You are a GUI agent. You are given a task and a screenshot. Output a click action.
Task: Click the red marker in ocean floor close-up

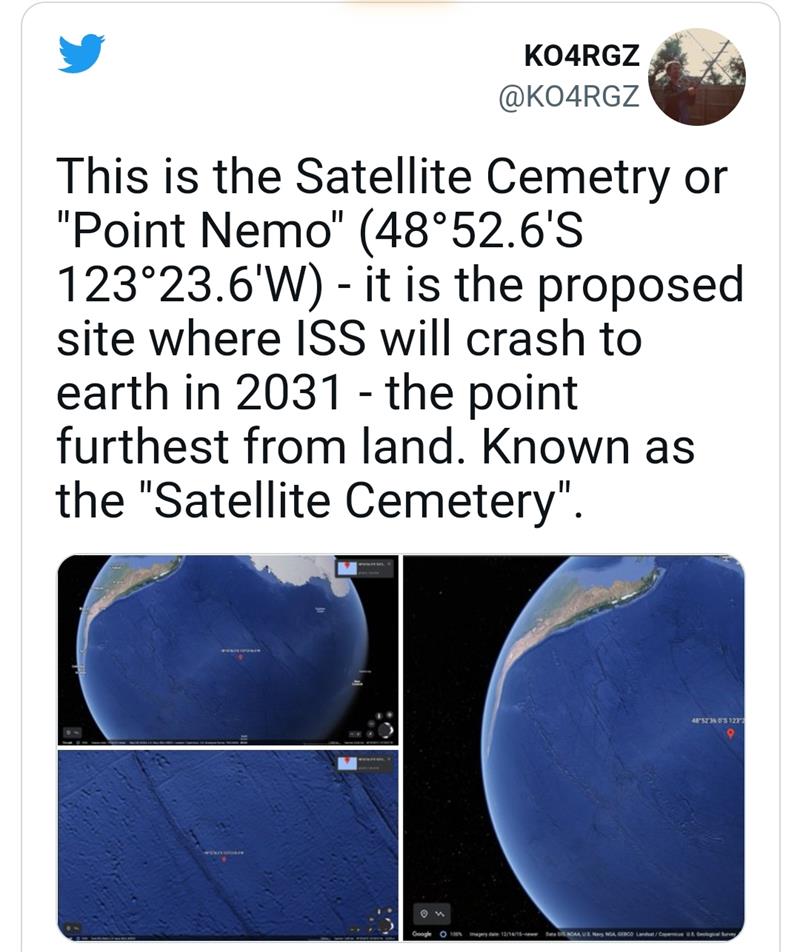(x=224, y=859)
